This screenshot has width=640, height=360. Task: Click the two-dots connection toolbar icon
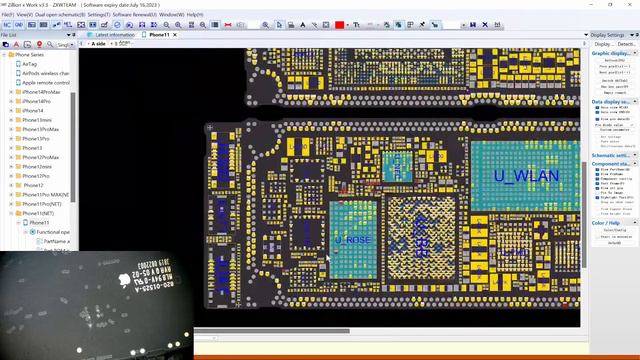56,25
